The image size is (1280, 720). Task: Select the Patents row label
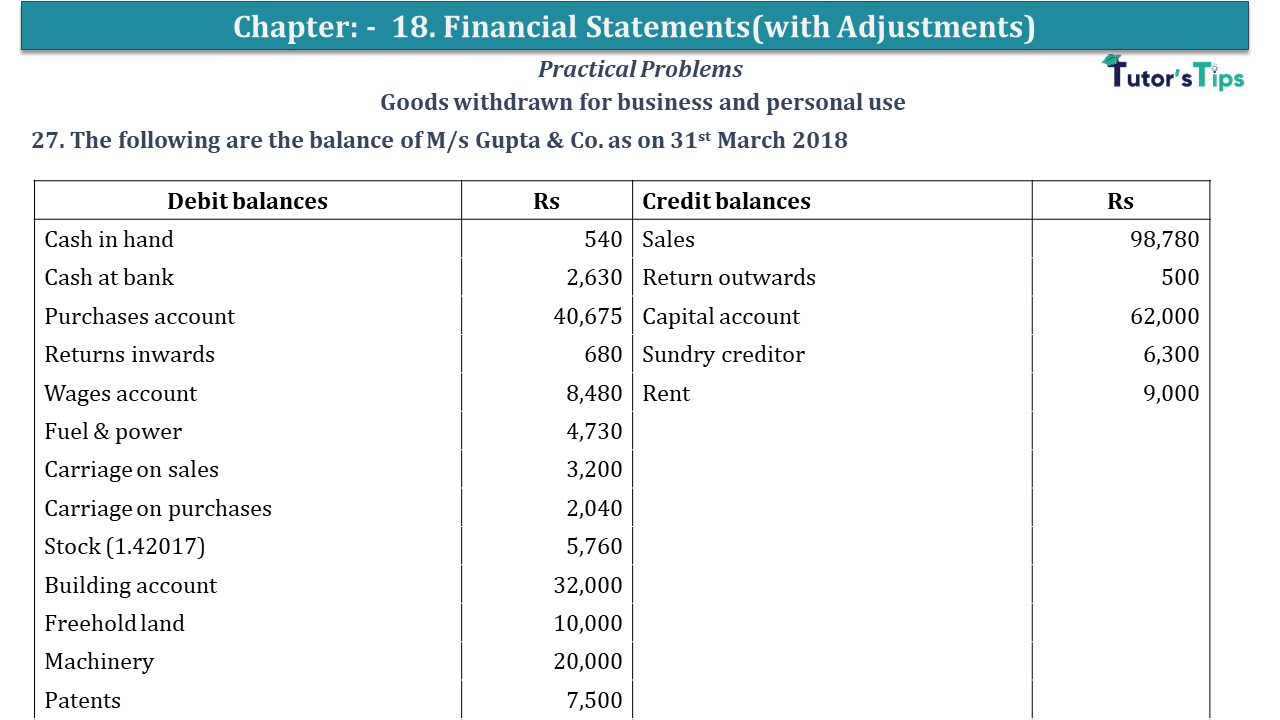(82, 700)
